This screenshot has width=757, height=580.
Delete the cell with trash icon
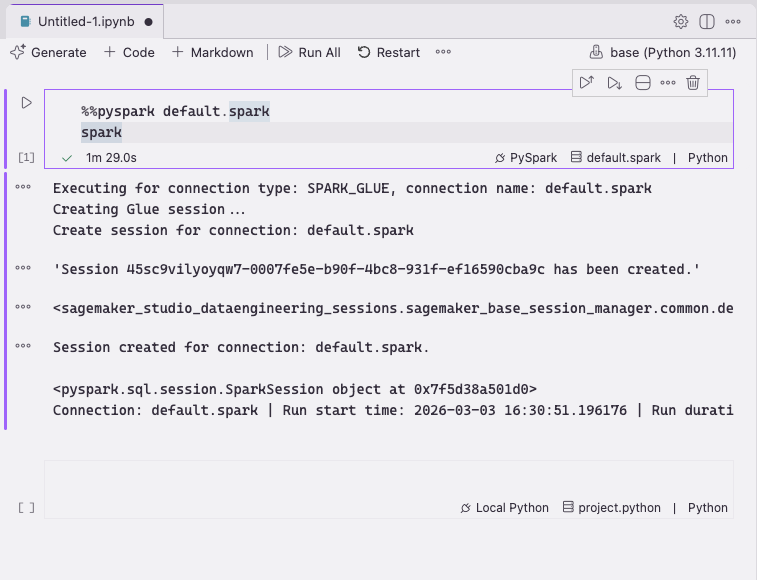coord(693,83)
